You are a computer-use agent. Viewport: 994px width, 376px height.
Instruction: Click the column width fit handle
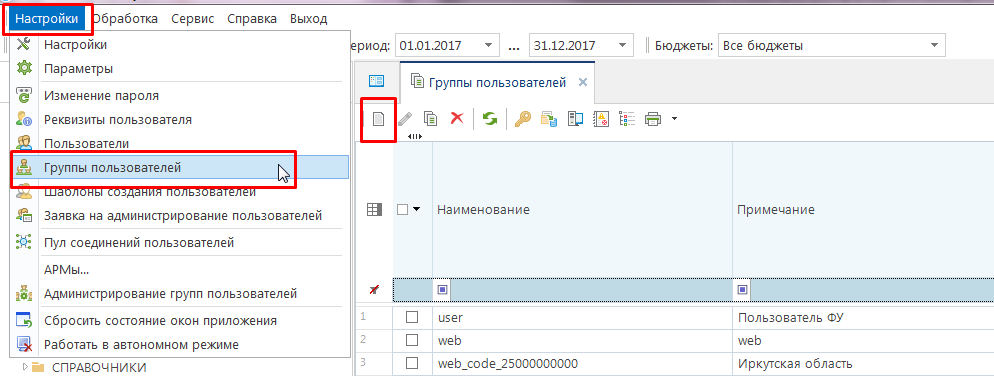415,136
